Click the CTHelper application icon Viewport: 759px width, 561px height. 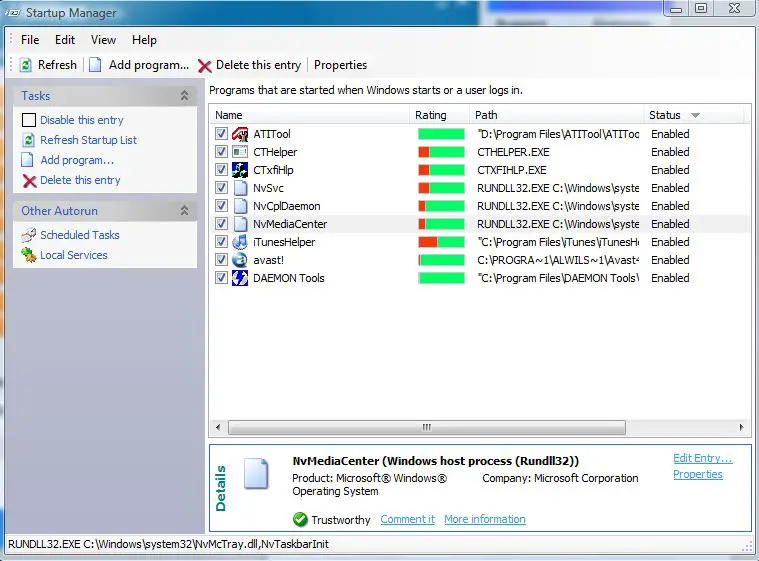coord(240,152)
